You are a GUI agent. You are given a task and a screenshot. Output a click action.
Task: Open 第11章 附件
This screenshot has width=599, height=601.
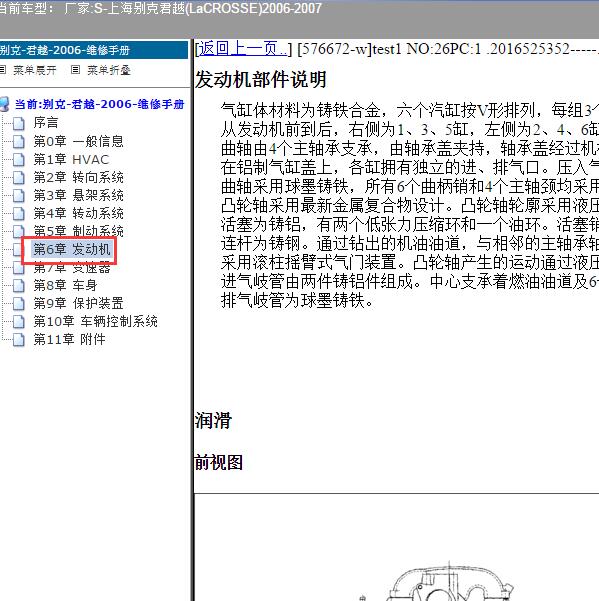(69, 339)
